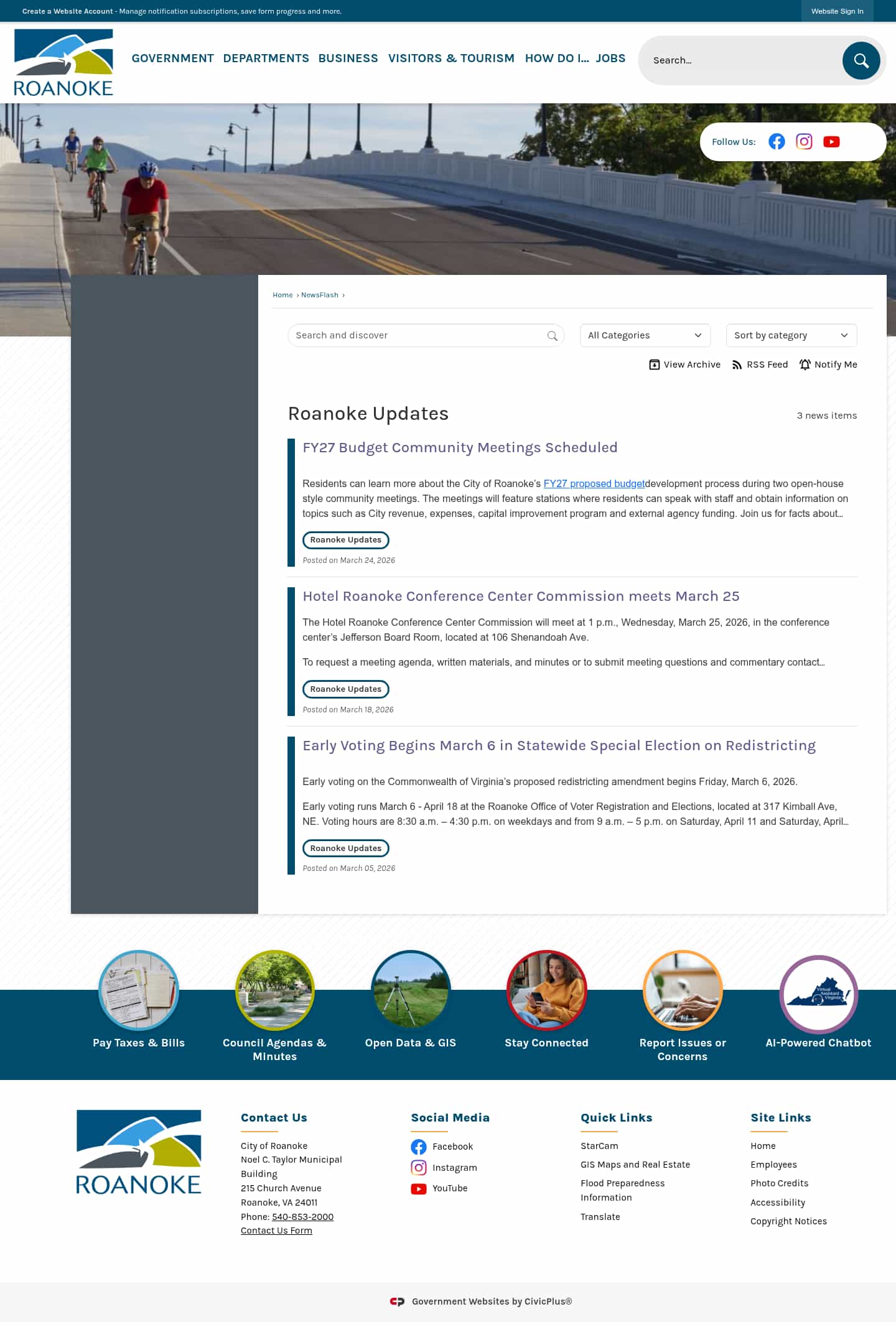Click the footer Facebook icon

click(x=419, y=1147)
